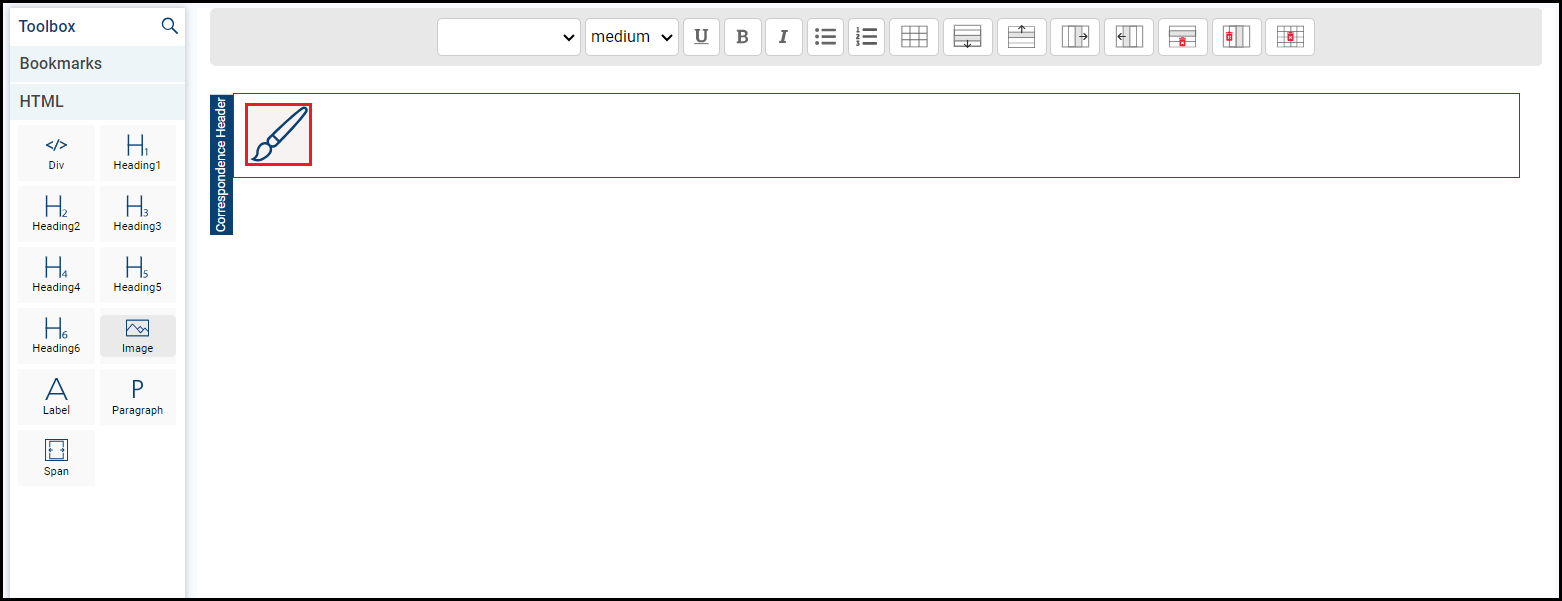Select the Heading5 element tool
This screenshot has height=601, width=1562.
click(138, 275)
